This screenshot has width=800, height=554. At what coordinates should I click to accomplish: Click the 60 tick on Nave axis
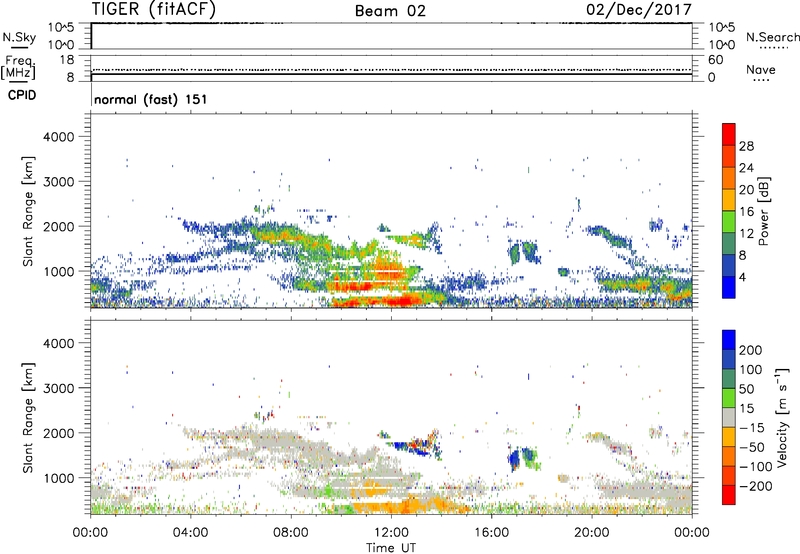pyautogui.click(x=715, y=60)
